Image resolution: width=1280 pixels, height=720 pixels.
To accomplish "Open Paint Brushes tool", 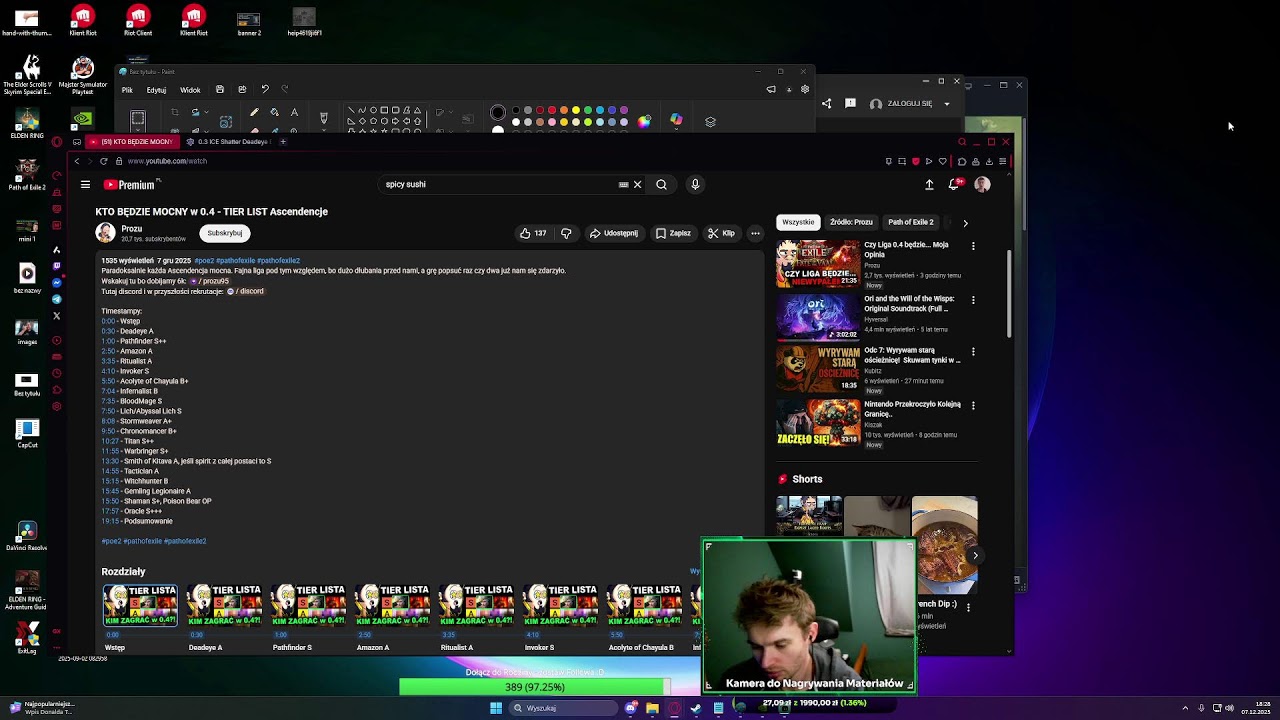I will point(323,118).
